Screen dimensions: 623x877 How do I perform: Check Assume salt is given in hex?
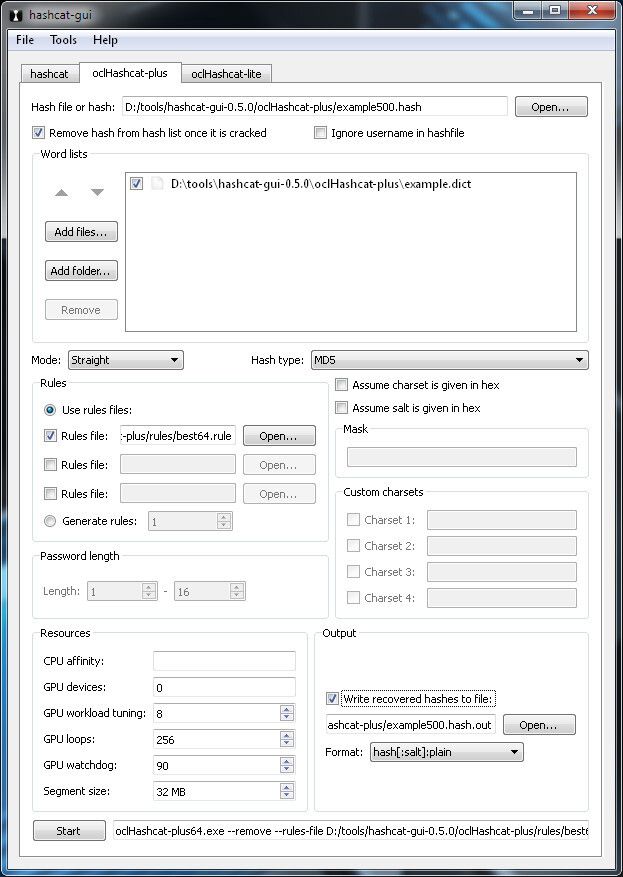click(341, 408)
